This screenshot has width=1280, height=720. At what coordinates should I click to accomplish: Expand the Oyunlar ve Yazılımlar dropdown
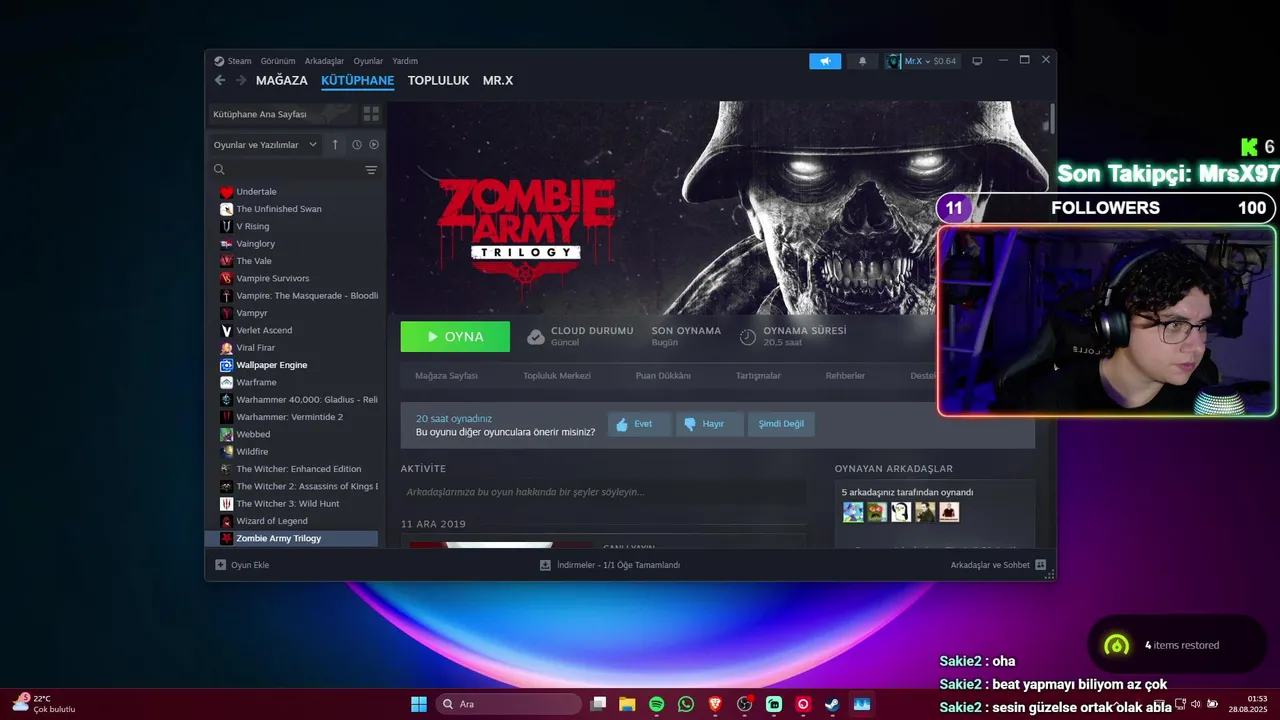265,145
